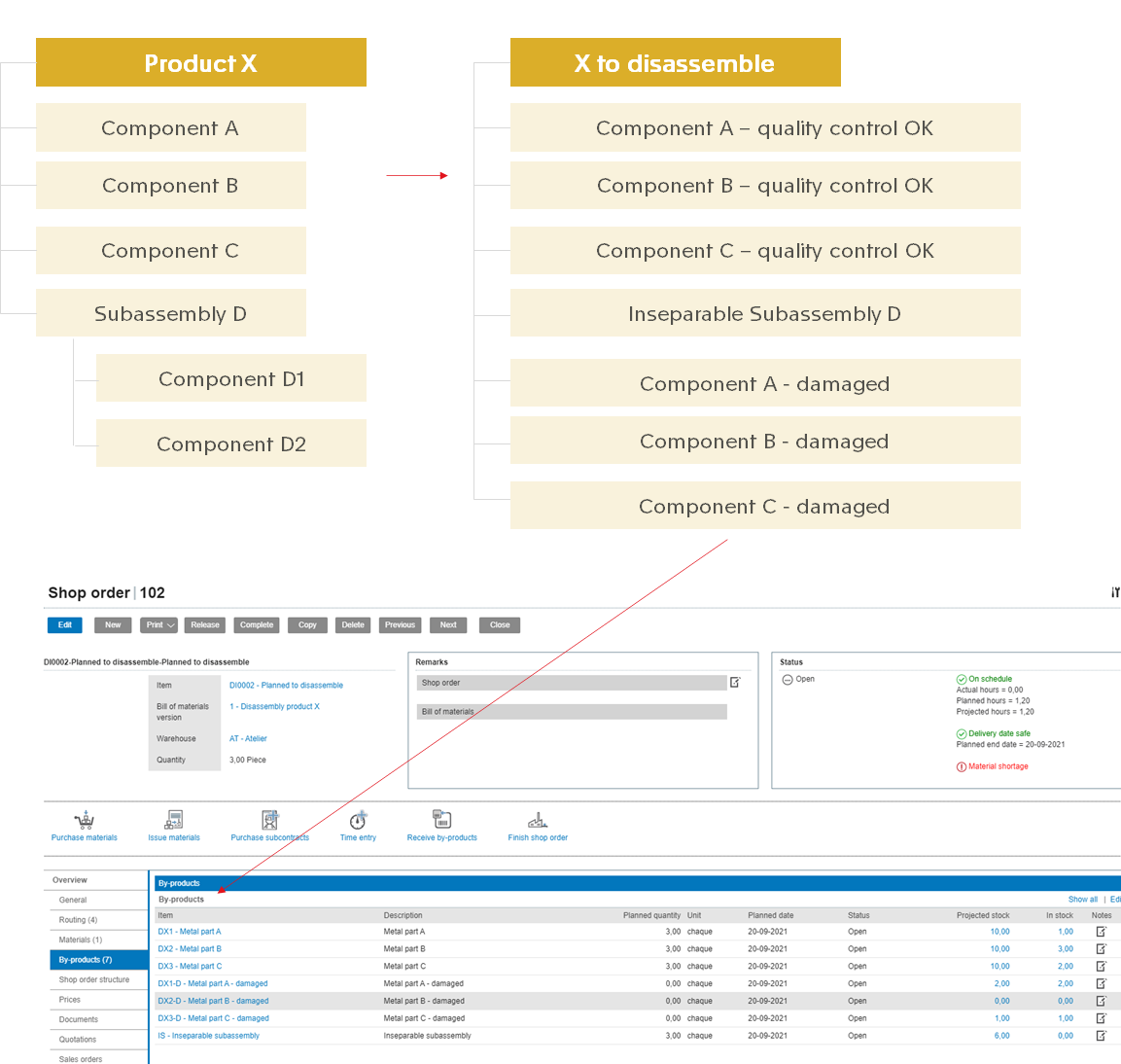This screenshot has height=1064, width=1121.
Task: Open notes icon for DX1 Metal part A
Action: point(1101,932)
